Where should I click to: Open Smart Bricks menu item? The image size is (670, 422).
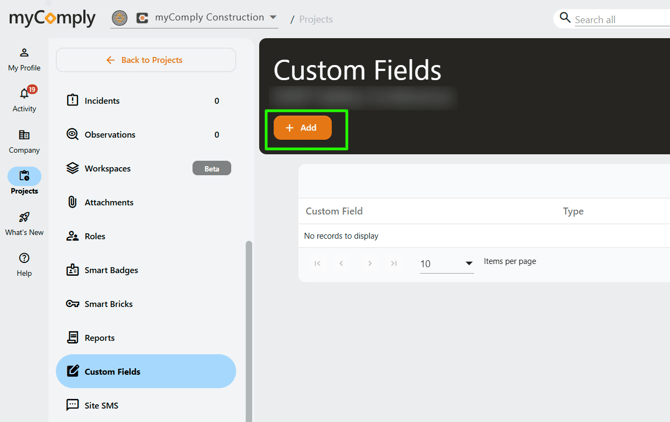[146, 304]
